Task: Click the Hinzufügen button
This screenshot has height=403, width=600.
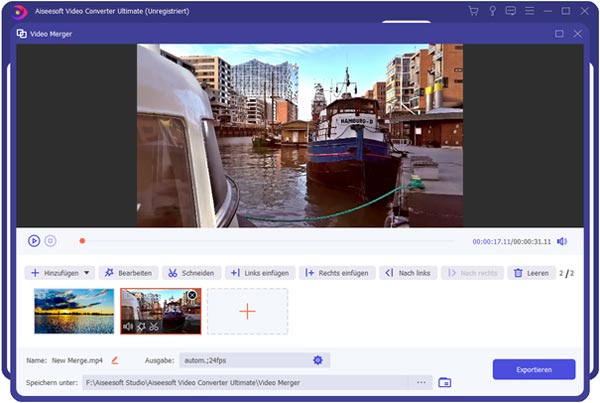Action: (59, 273)
